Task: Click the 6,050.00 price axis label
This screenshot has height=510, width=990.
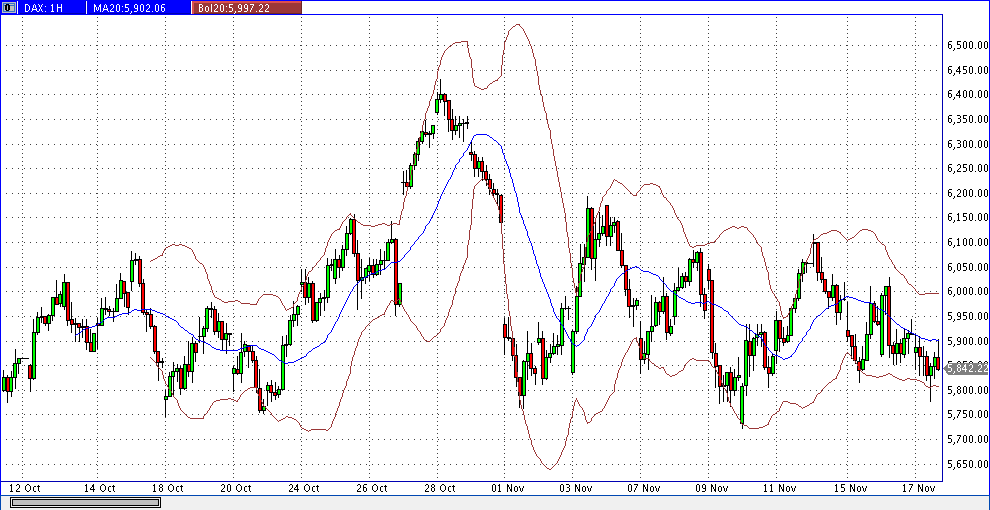Action: pos(967,267)
